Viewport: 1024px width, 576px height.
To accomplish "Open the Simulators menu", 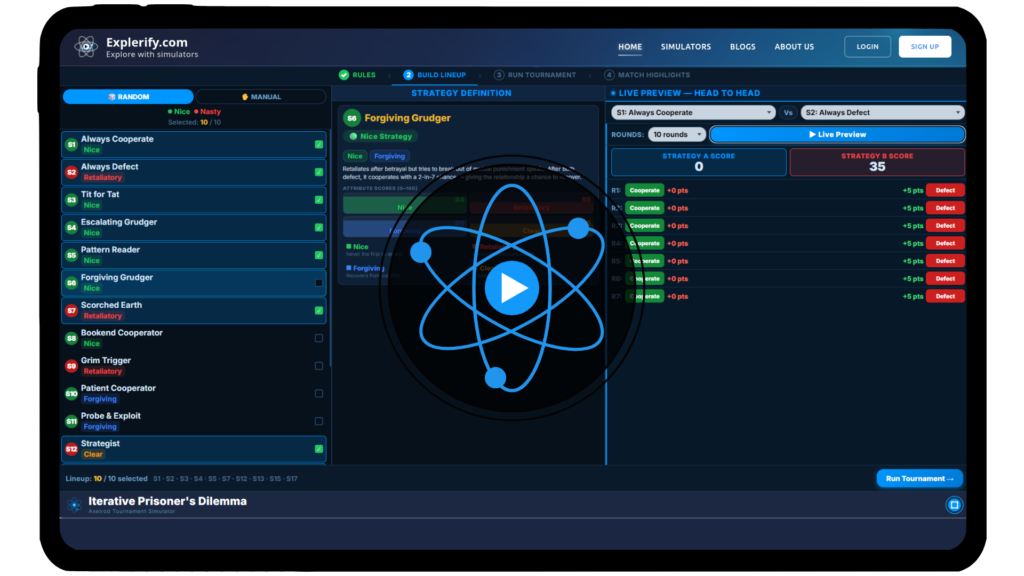I will (x=686, y=47).
